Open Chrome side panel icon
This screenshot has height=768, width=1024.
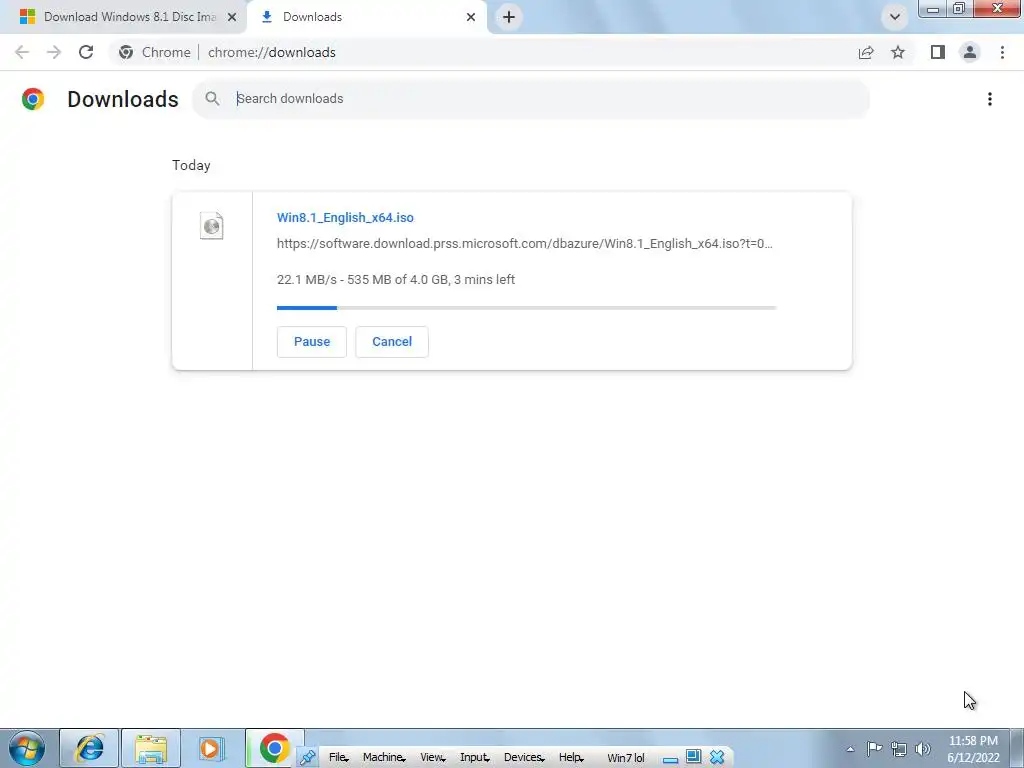click(938, 52)
